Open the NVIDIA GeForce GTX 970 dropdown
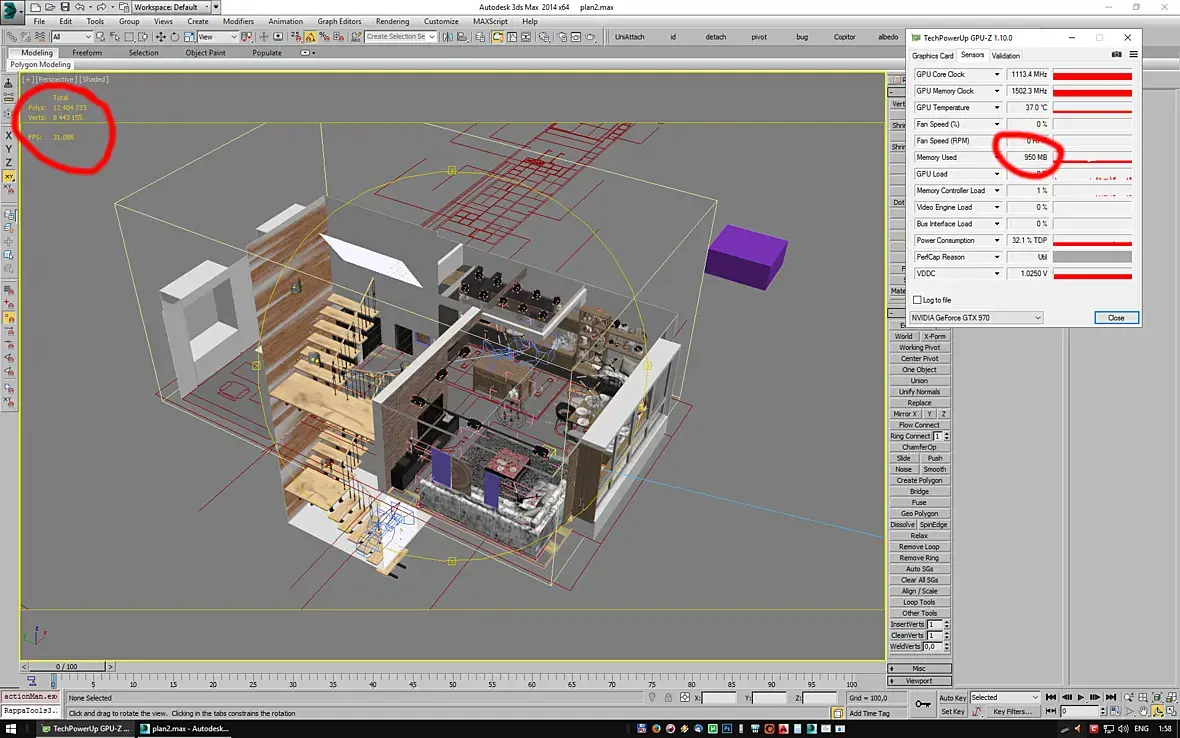The width and height of the screenshot is (1180, 738). [x=976, y=318]
